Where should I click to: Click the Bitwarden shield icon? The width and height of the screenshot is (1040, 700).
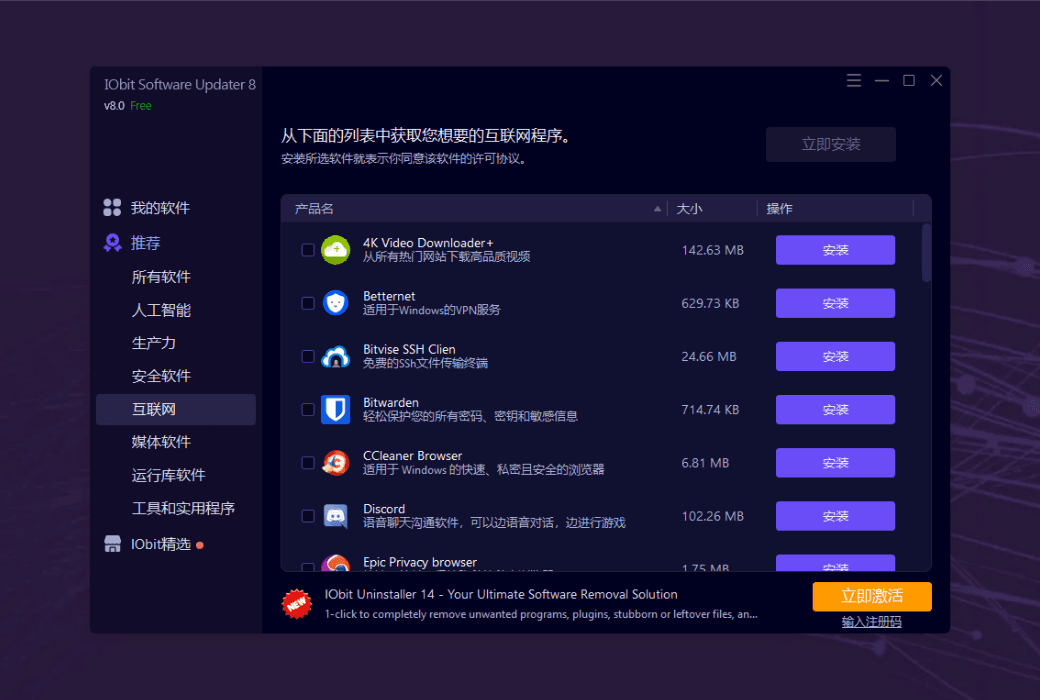(336, 409)
